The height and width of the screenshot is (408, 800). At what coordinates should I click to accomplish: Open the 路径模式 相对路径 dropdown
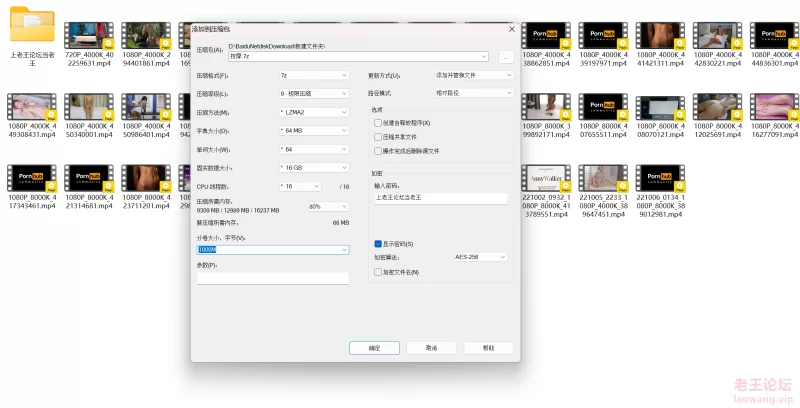(x=474, y=93)
